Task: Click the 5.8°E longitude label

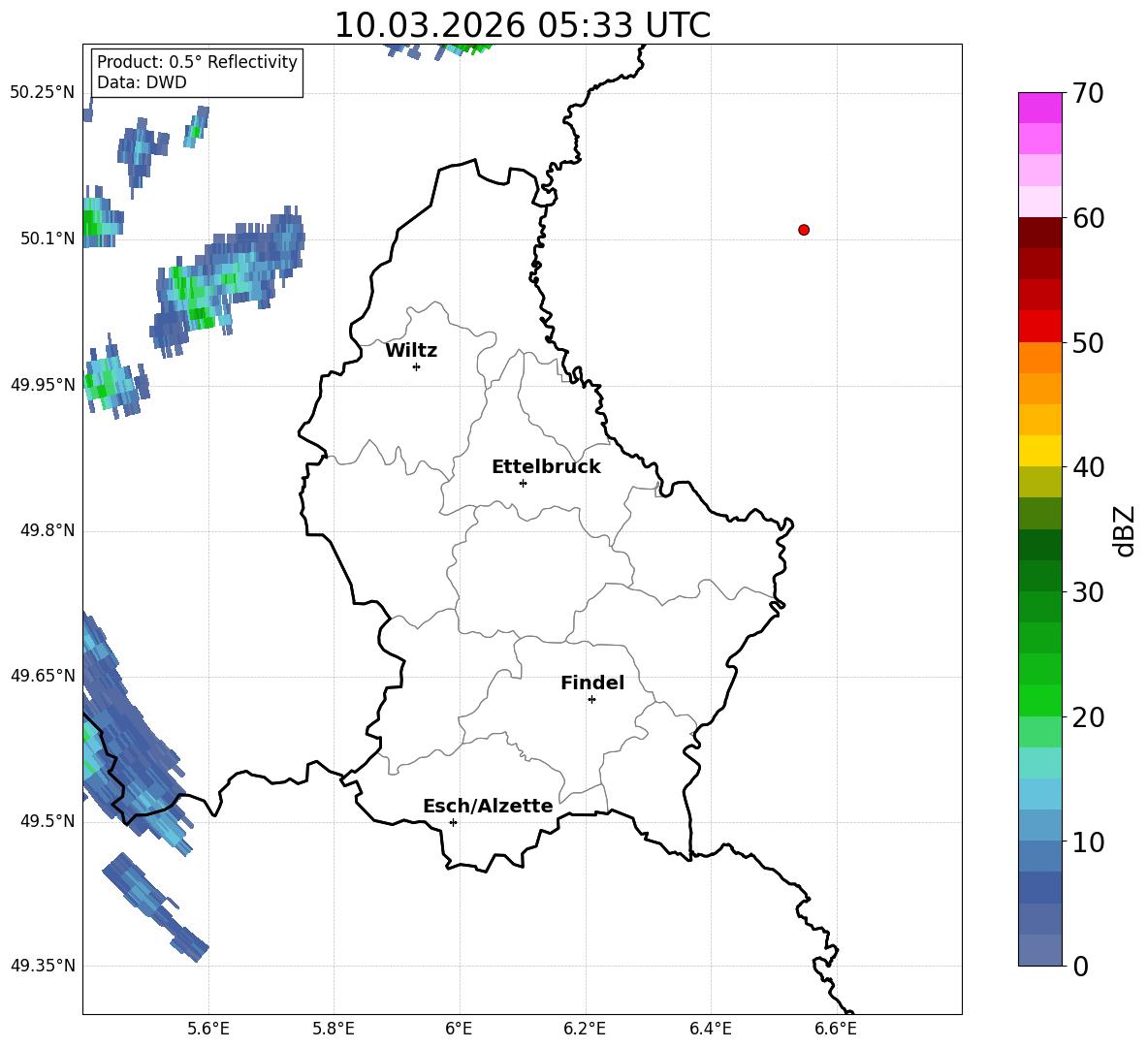Action: [334, 1029]
